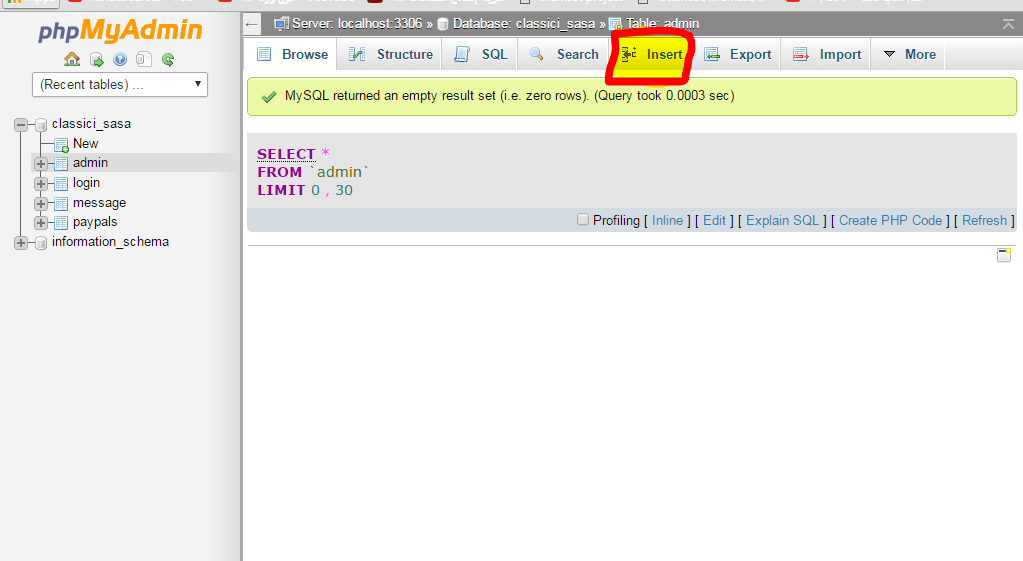Click the Inline query edit link
The image size is (1023, 561).
[667, 220]
